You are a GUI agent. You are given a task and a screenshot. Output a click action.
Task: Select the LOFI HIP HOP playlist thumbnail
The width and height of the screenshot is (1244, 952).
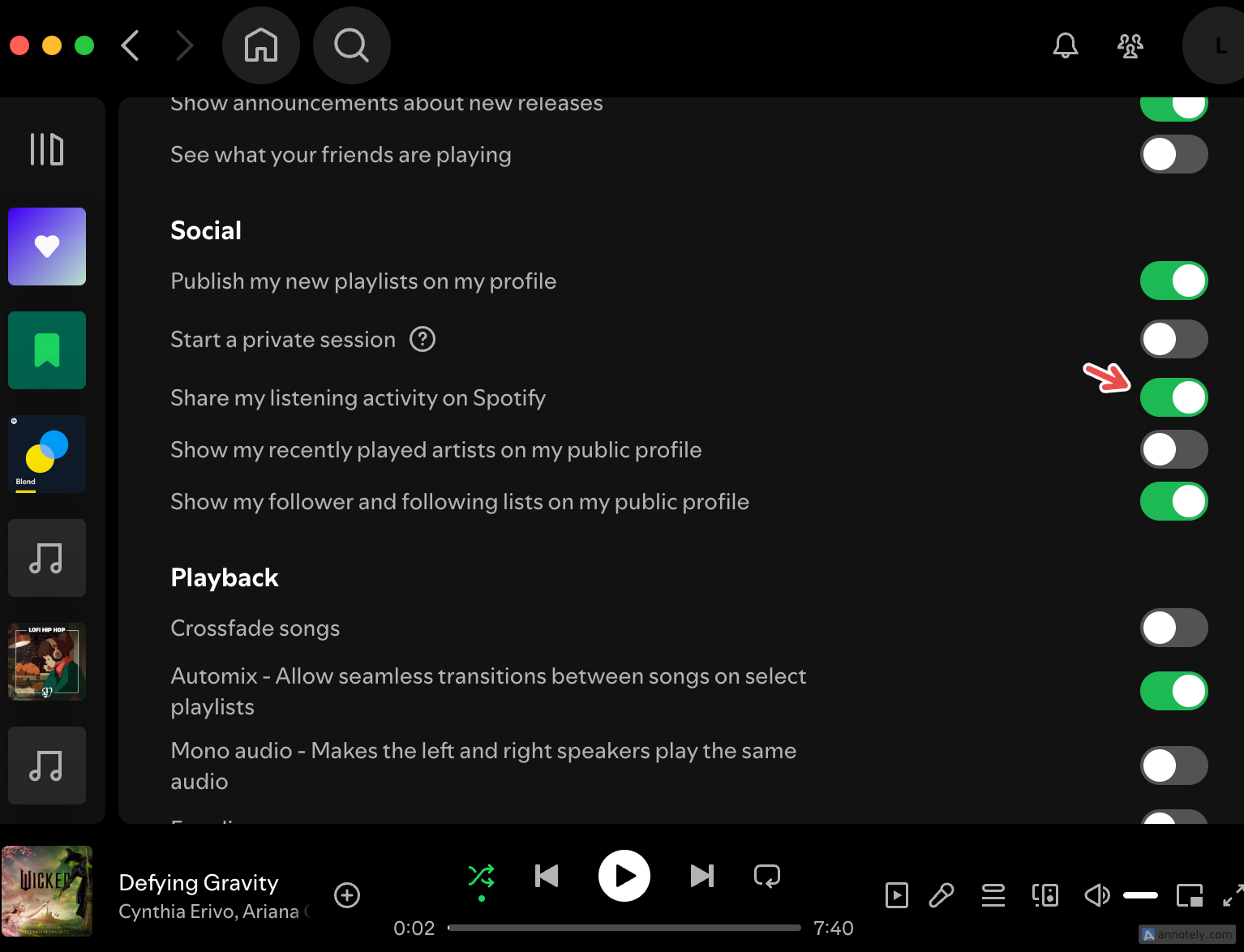[x=46, y=661]
